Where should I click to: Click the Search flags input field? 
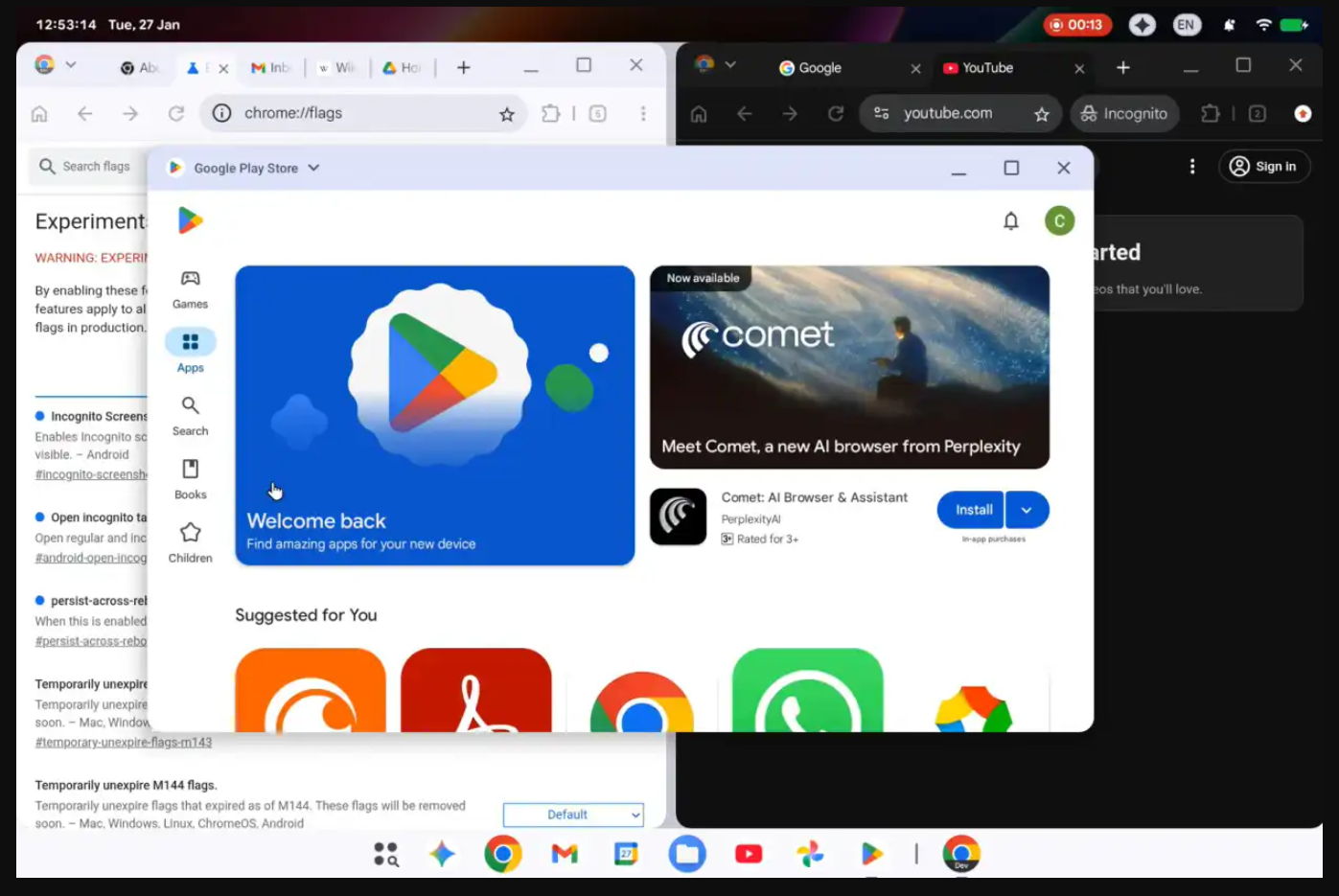(96, 166)
